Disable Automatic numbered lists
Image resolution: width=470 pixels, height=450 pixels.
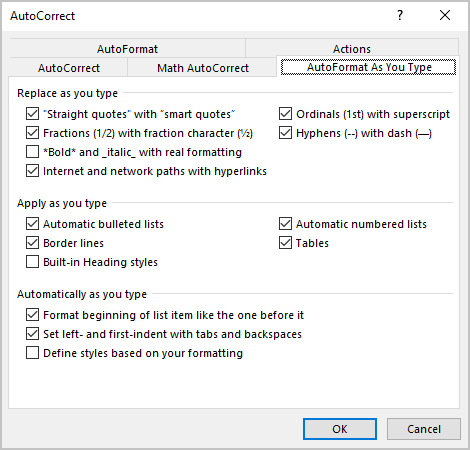[x=285, y=224]
